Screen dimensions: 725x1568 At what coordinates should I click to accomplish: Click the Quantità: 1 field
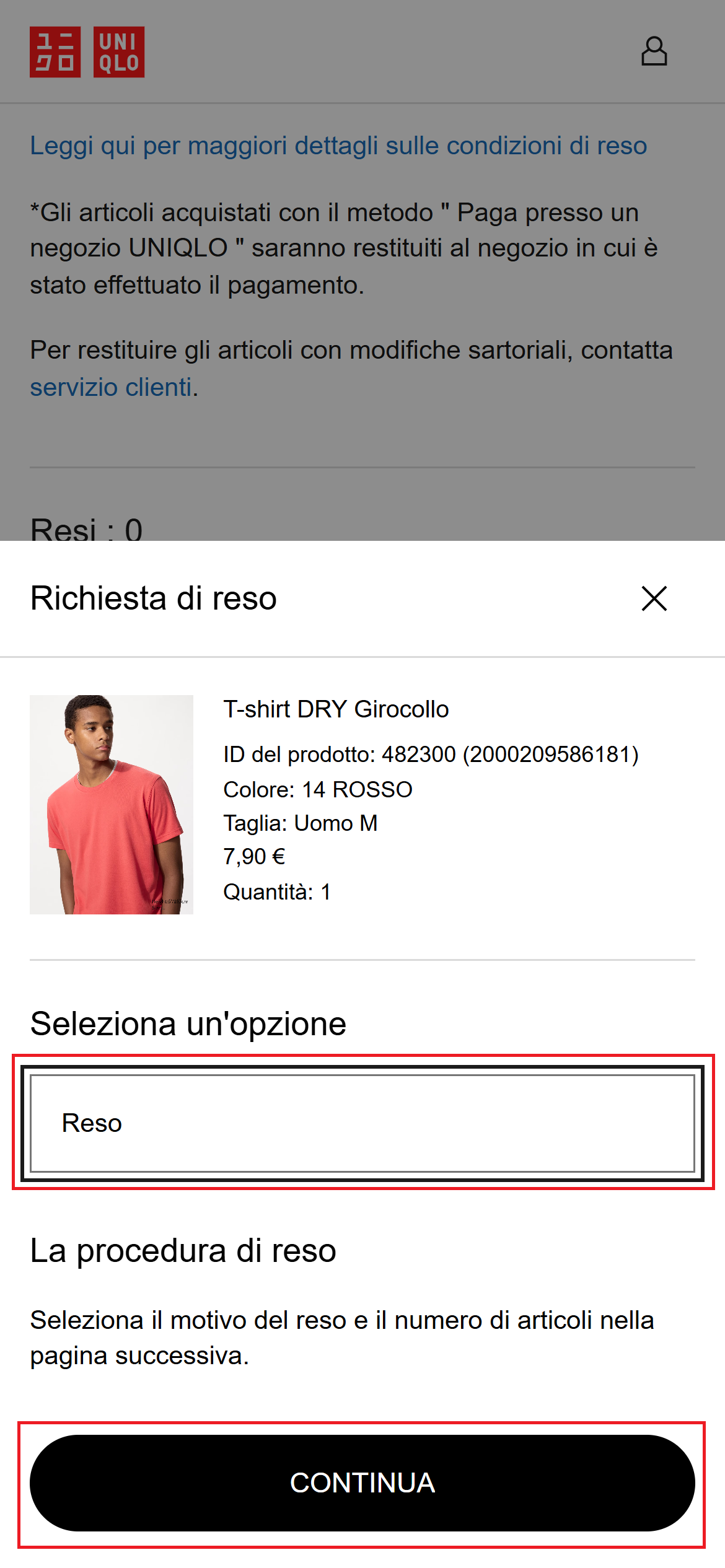coord(277,892)
